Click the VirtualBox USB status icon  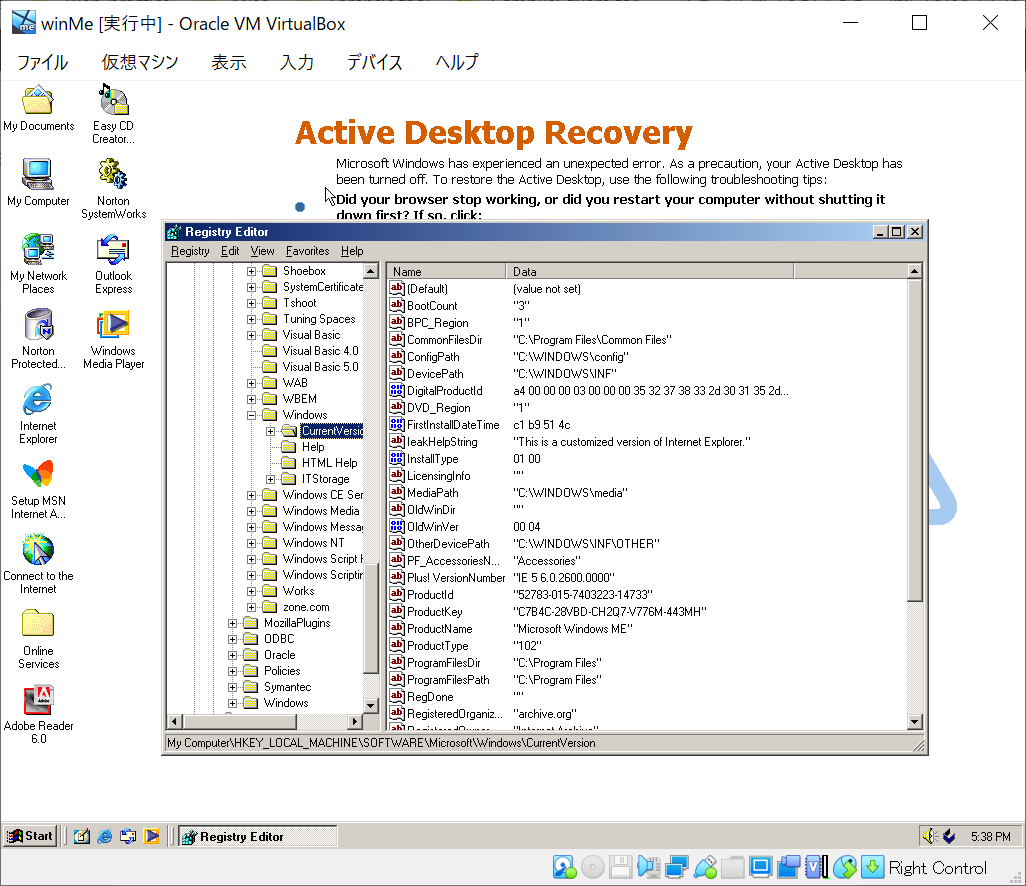(705, 868)
